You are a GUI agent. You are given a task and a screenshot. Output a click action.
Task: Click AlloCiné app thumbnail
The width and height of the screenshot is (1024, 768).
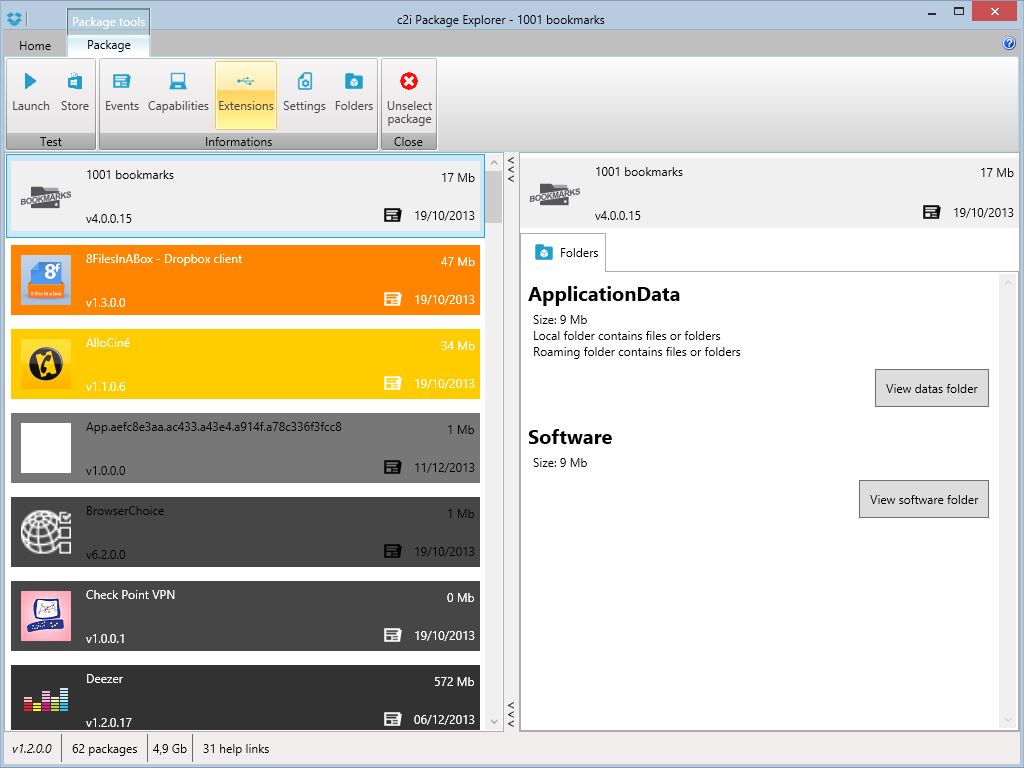tap(46, 364)
